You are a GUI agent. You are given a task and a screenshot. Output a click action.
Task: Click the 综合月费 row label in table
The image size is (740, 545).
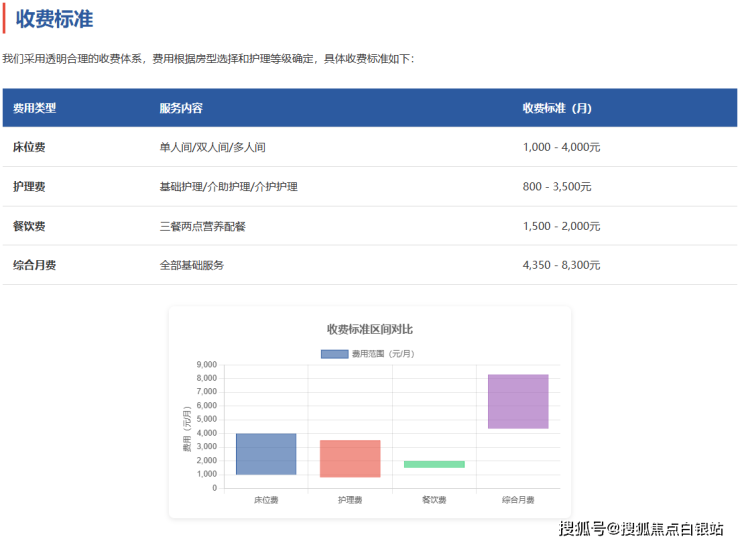click(x=35, y=265)
